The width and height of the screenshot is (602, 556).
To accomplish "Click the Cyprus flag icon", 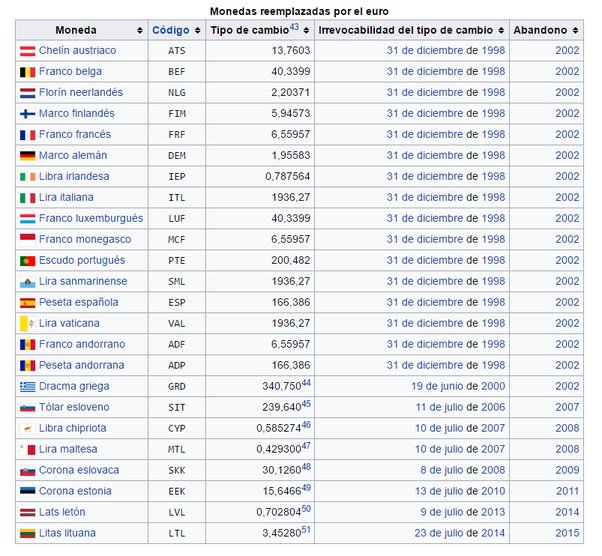I will pyautogui.click(x=28, y=429).
